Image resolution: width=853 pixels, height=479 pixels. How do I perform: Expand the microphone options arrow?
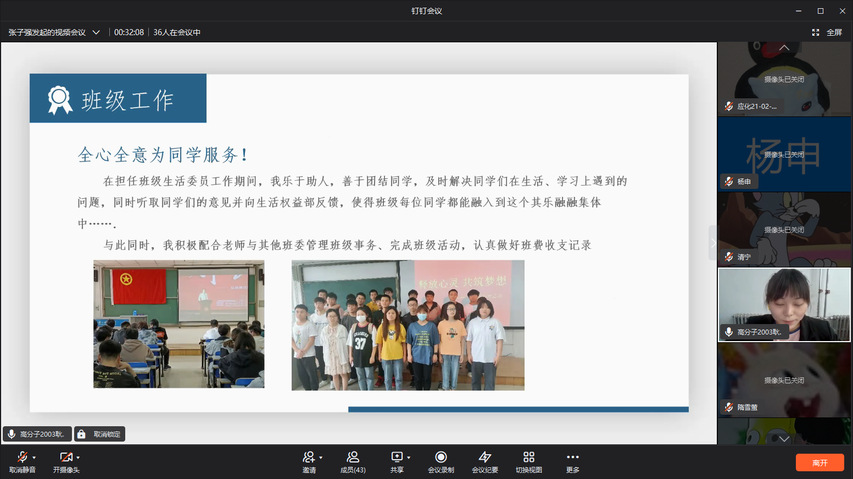[34, 458]
